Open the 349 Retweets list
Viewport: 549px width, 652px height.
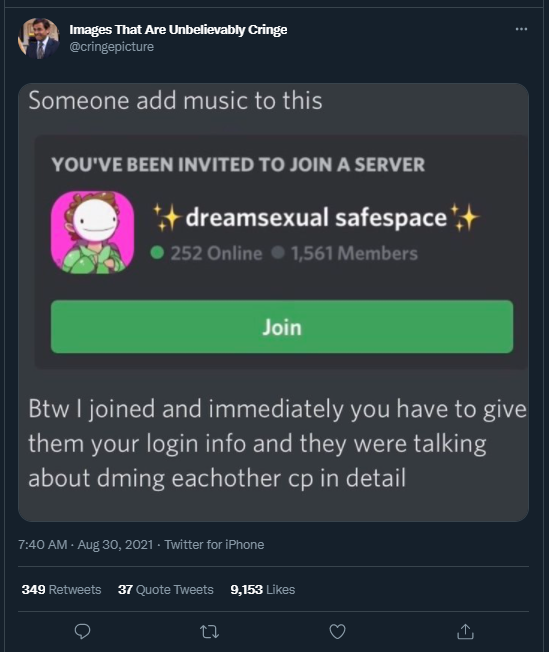(x=62, y=590)
